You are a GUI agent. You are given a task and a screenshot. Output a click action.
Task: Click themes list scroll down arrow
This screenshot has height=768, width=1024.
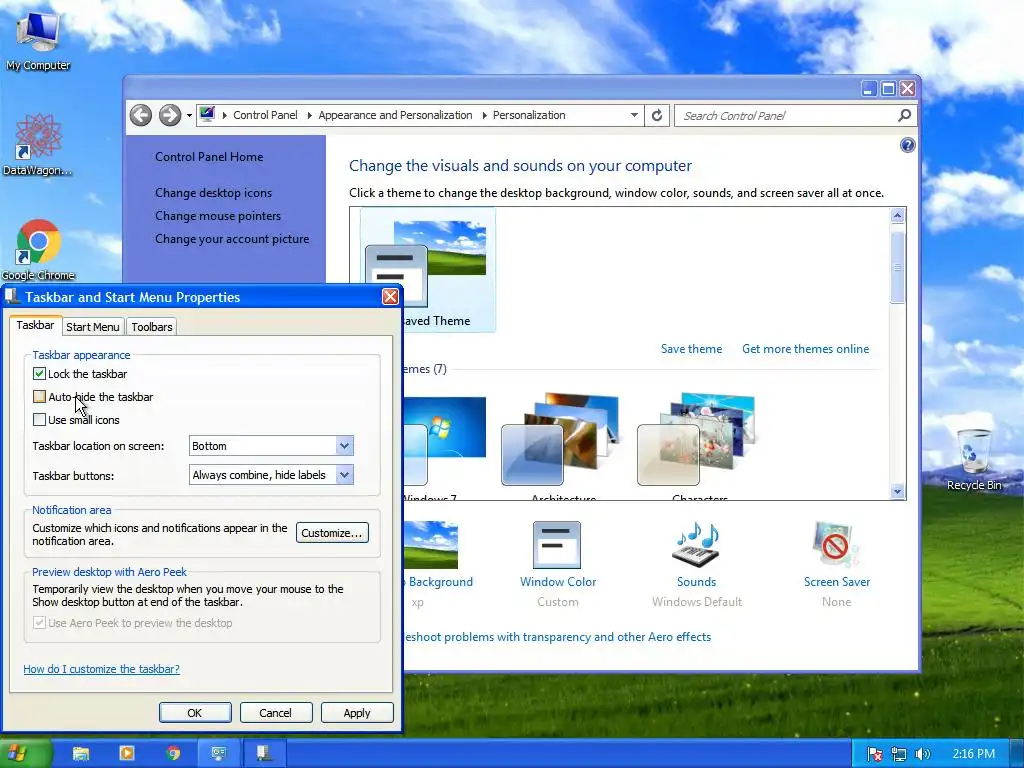click(x=897, y=492)
